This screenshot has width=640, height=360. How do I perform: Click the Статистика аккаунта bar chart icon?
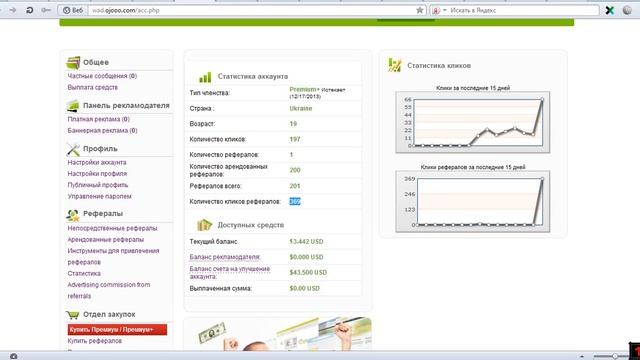[205, 77]
